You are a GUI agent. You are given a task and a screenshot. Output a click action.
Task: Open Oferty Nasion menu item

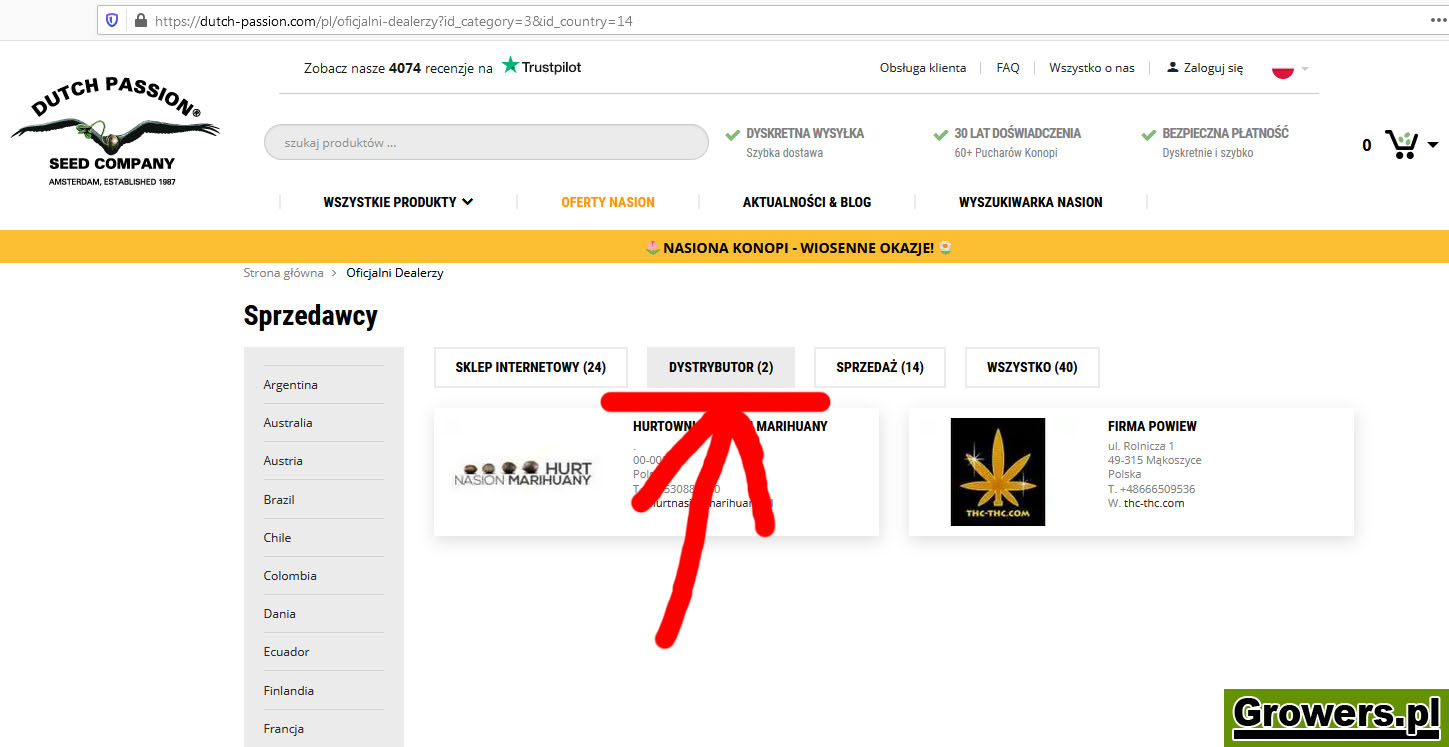(x=607, y=202)
